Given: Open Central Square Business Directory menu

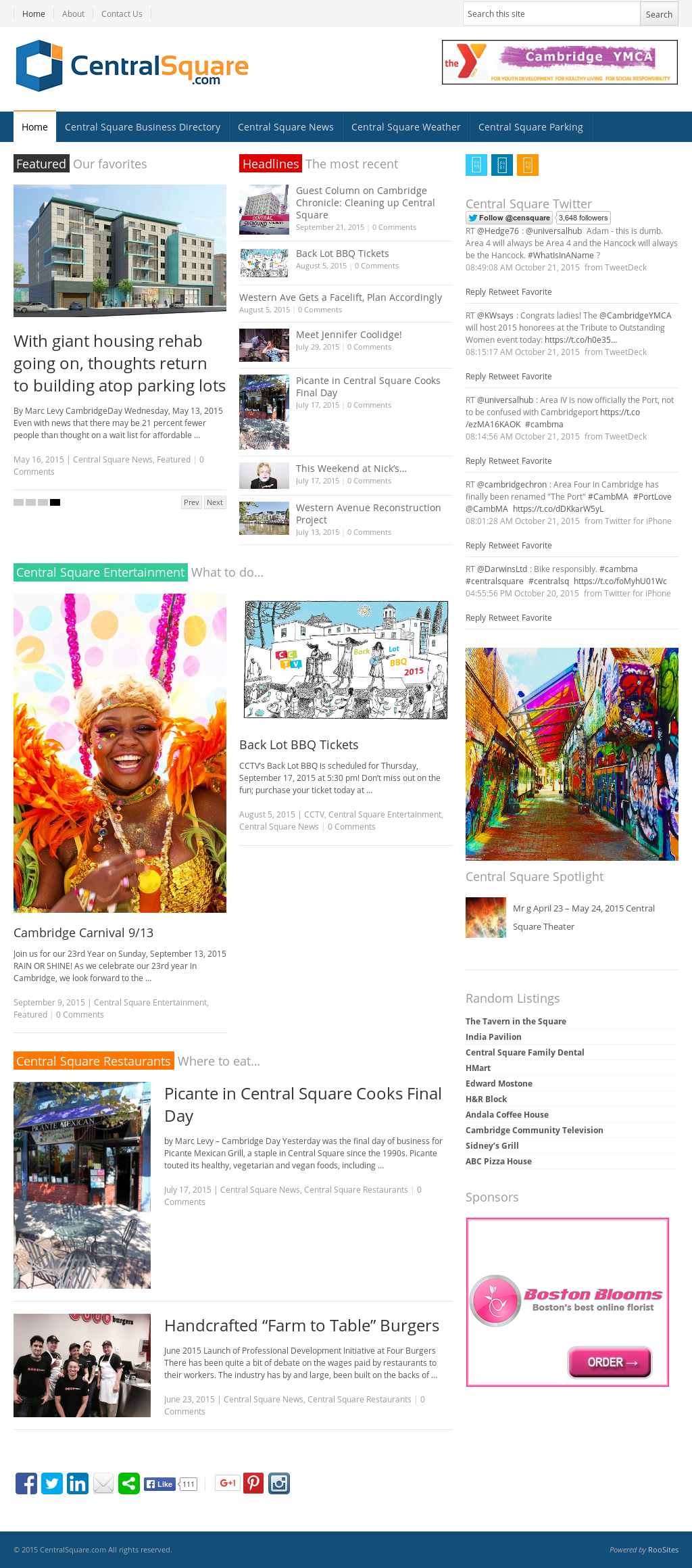Looking at the screenshot, I should (143, 127).
